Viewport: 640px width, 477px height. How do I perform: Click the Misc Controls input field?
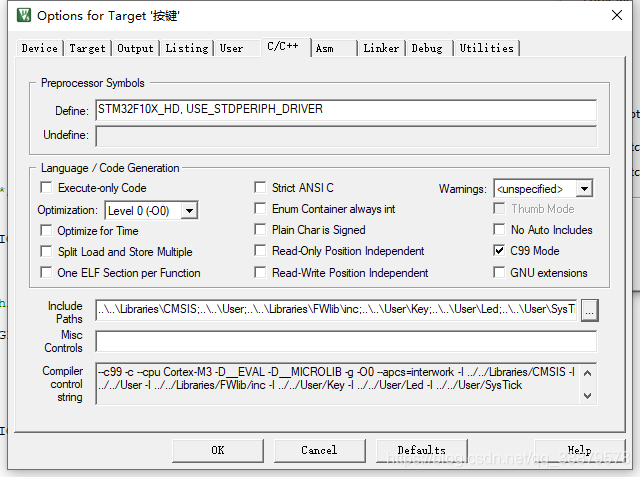[x=346, y=341]
